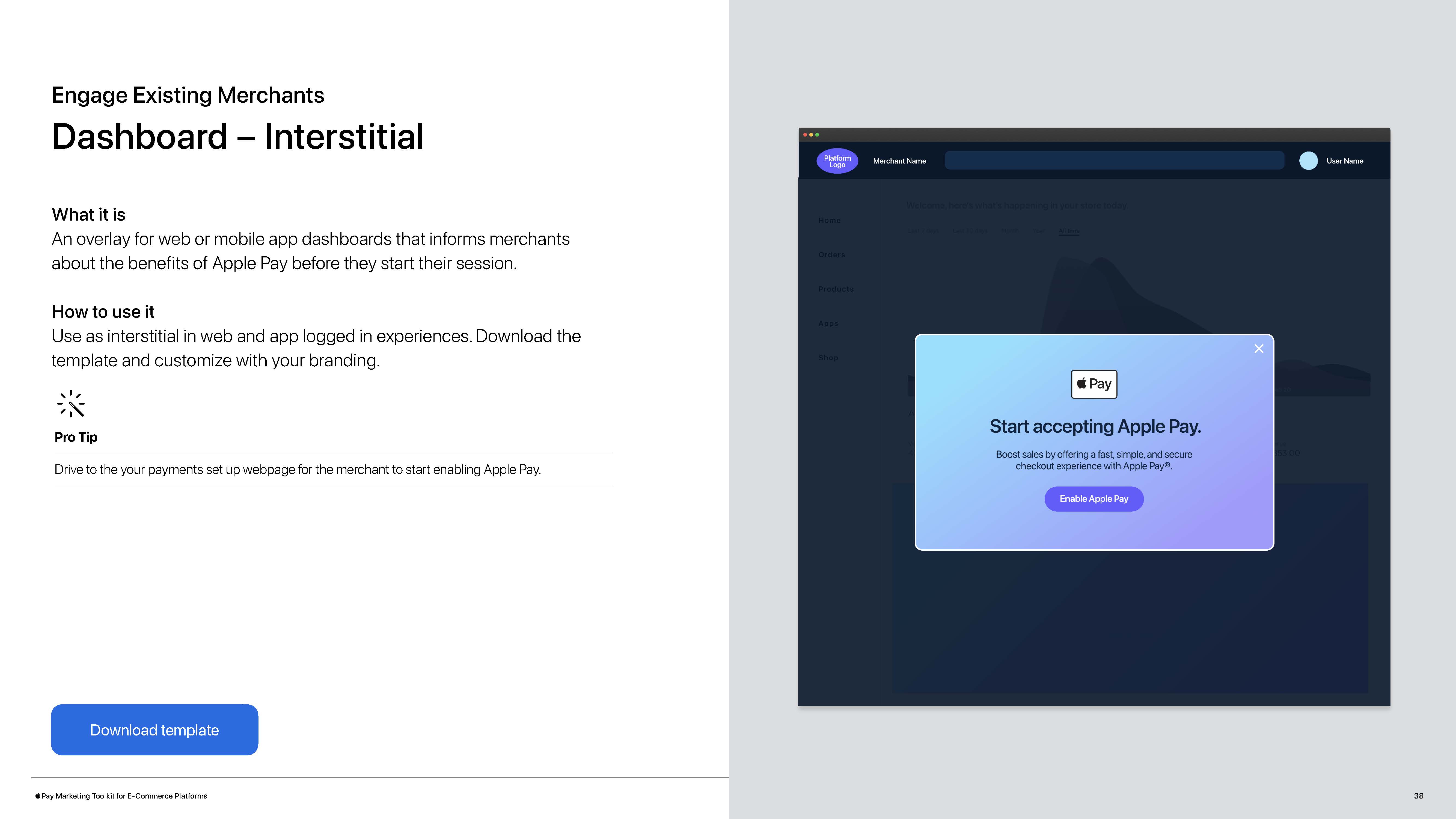The height and width of the screenshot is (819, 1456).
Task: Focus the dashboard search bar
Action: 1114,161
